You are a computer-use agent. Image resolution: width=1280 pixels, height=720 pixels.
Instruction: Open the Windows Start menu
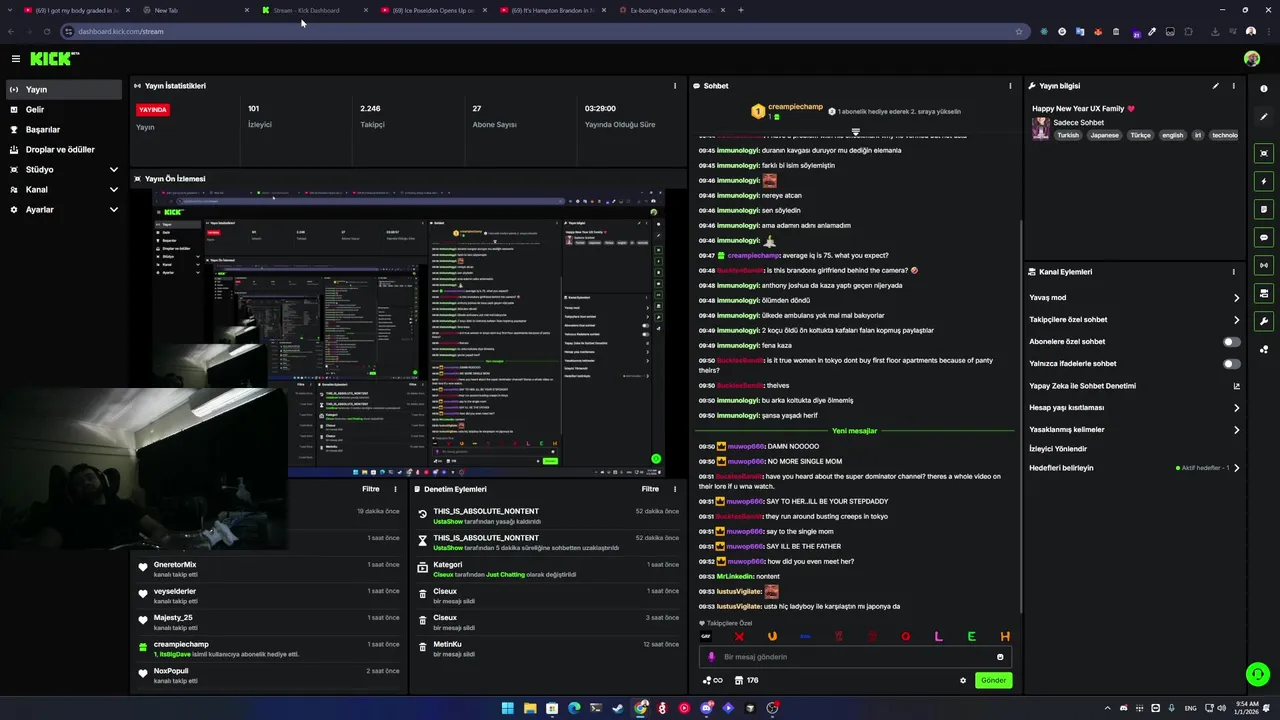pyautogui.click(x=507, y=708)
